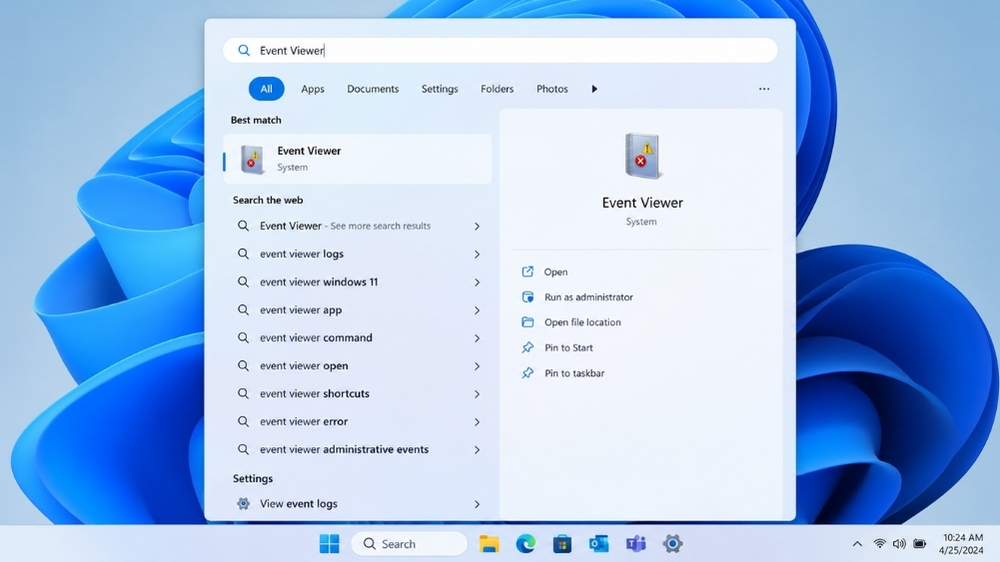Expand chevron for event viewer shortcuts
1000x562 pixels.
[x=476, y=394]
